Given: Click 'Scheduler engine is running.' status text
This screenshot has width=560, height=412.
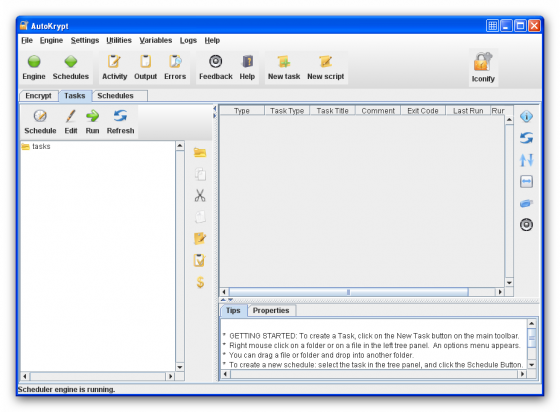Looking at the screenshot, I should pyautogui.click(x=66, y=390).
